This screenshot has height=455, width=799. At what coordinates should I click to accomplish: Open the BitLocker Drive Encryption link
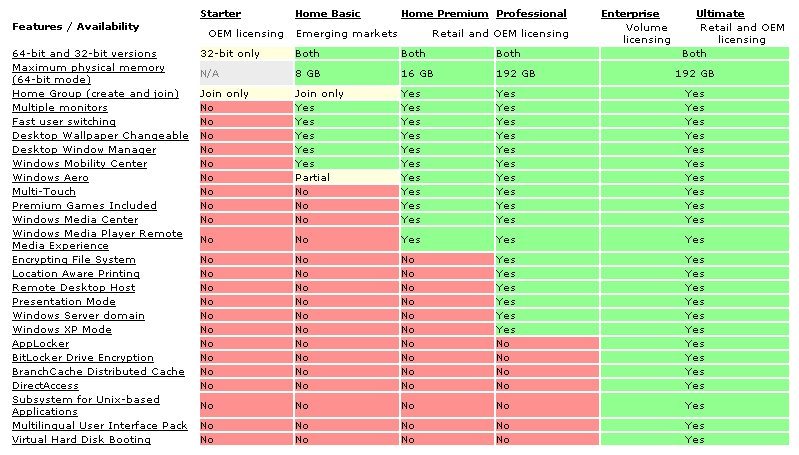coord(83,358)
